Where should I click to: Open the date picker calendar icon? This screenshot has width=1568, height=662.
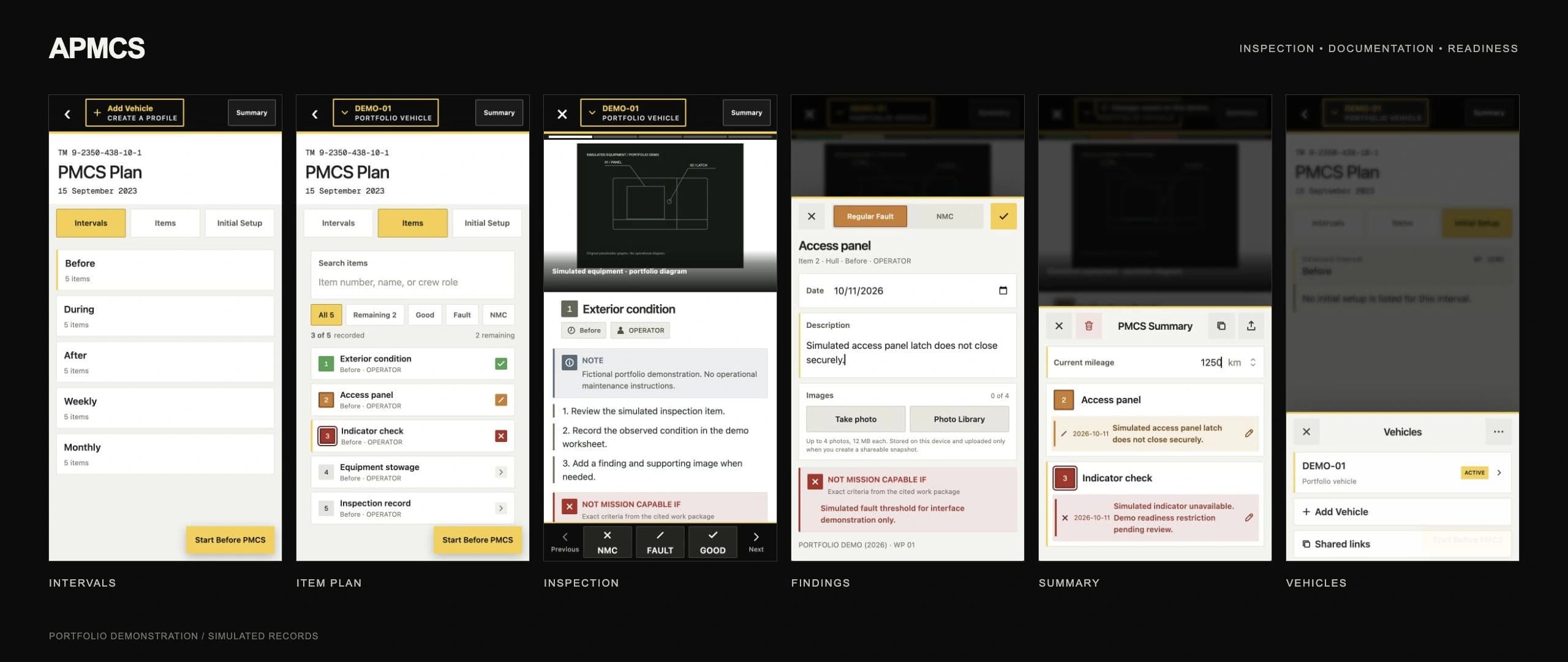pos(1003,291)
